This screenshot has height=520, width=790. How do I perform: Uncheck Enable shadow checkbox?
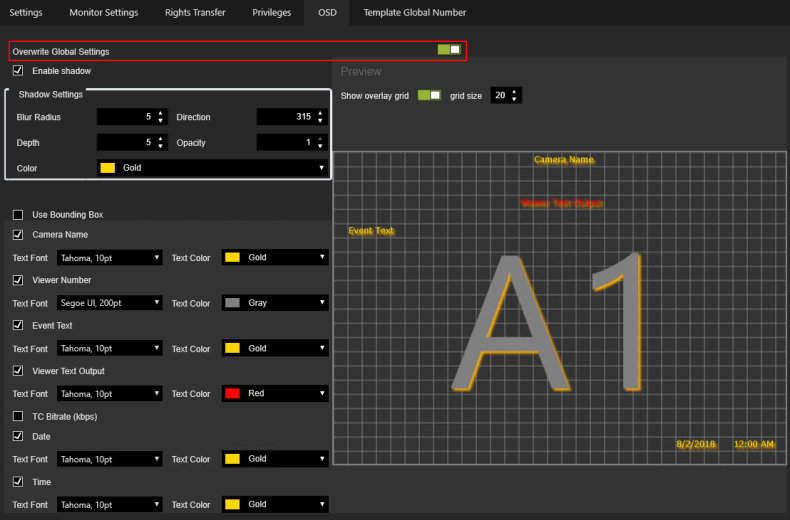18,71
